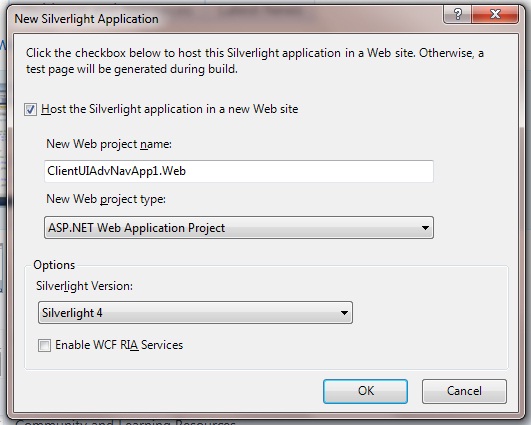Open the ASP.NET Web Application Project combo box
Image resolution: width=531 pixels, height=425 pixels.
coord(239,228)
